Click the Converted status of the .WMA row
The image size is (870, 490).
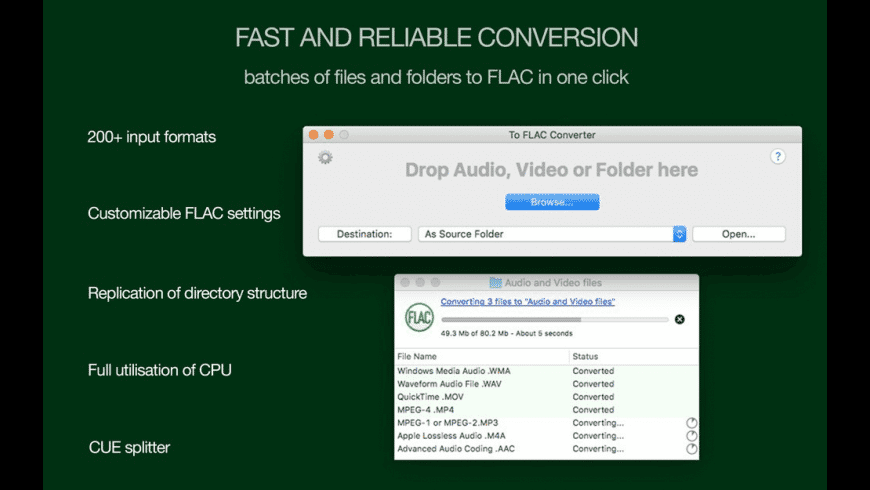(593, 371)
